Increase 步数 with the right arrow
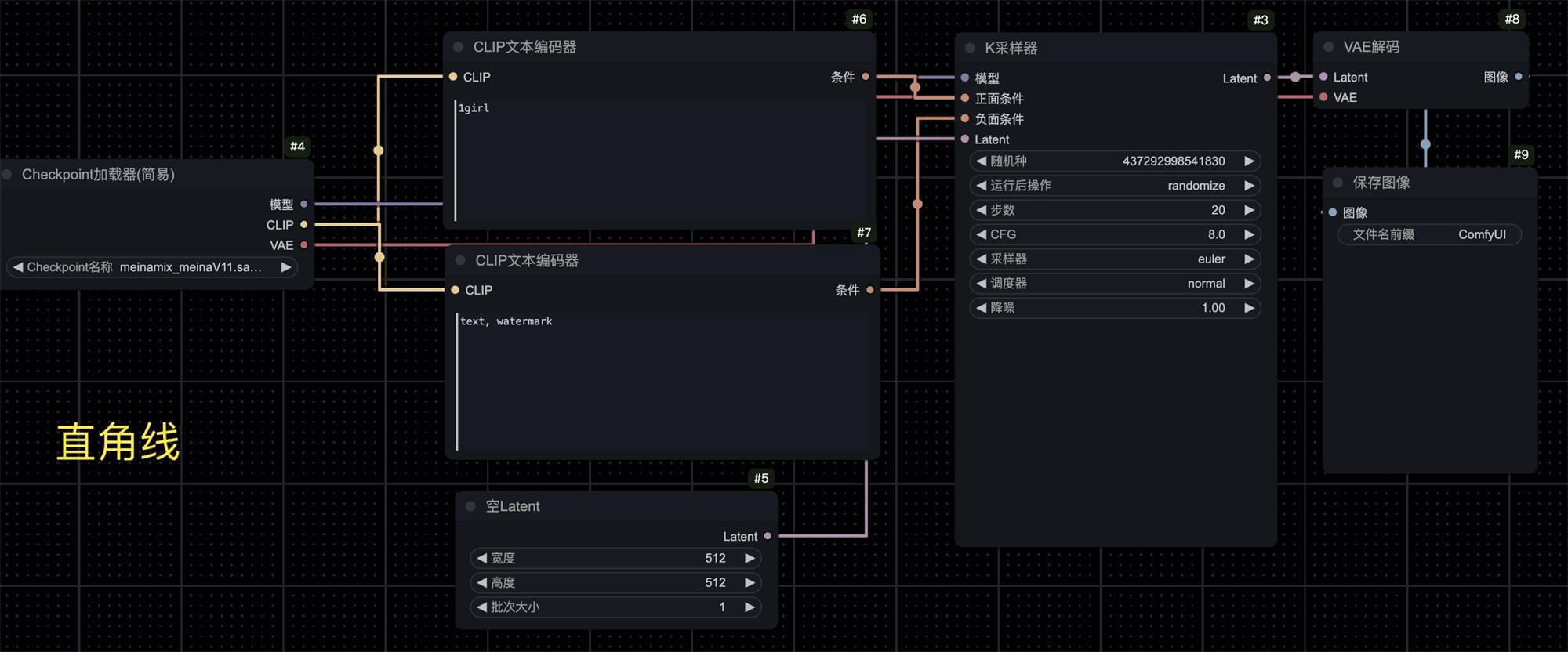Viewport: 1568px width, 652px height. [1249, 210]
